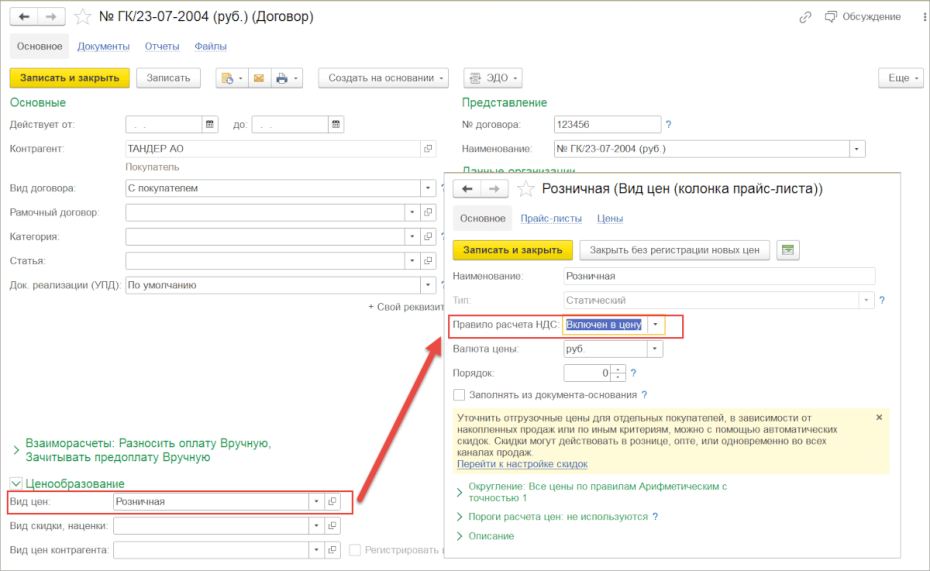Click green table icon in price type window
This screenshot has width=930, height=571.
pos(788,250)
